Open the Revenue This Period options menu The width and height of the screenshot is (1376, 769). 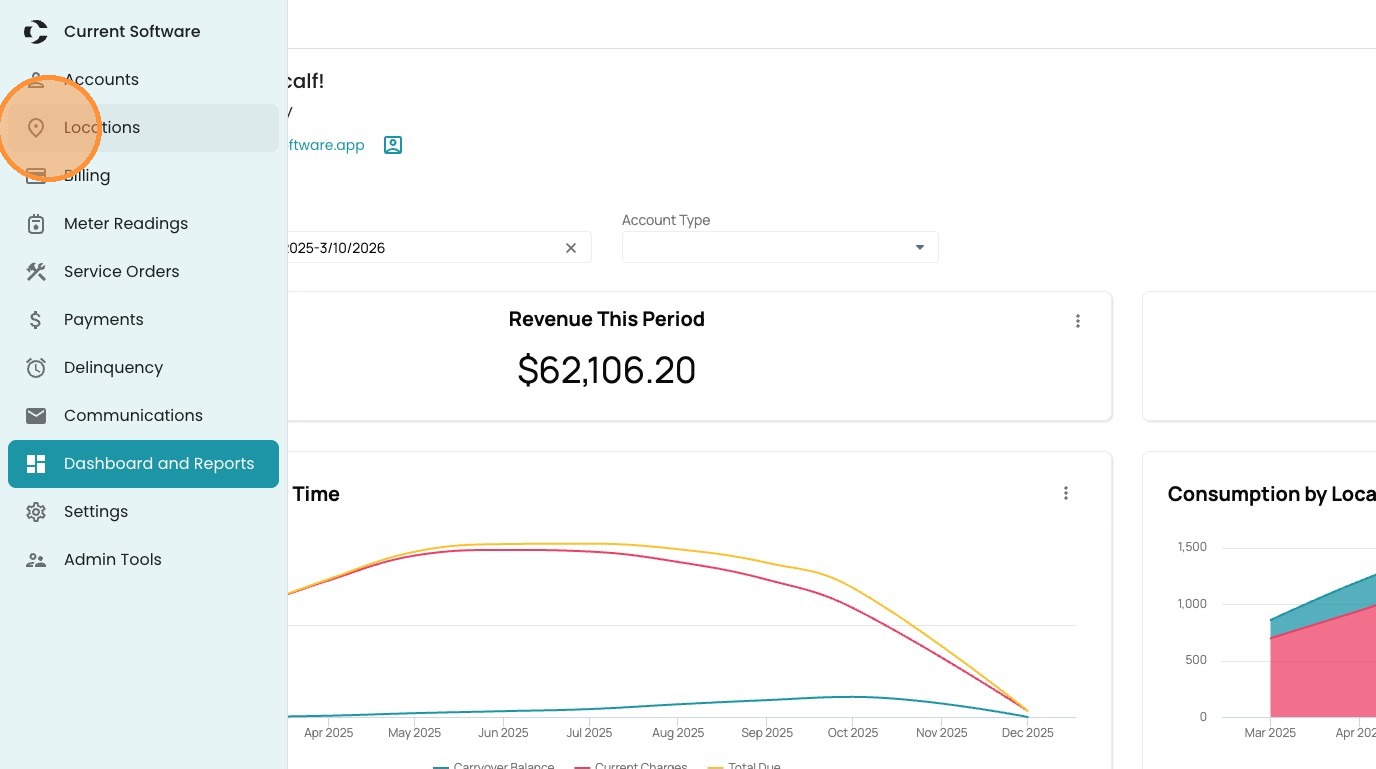pyautogui.click(x=1078, y=321)
